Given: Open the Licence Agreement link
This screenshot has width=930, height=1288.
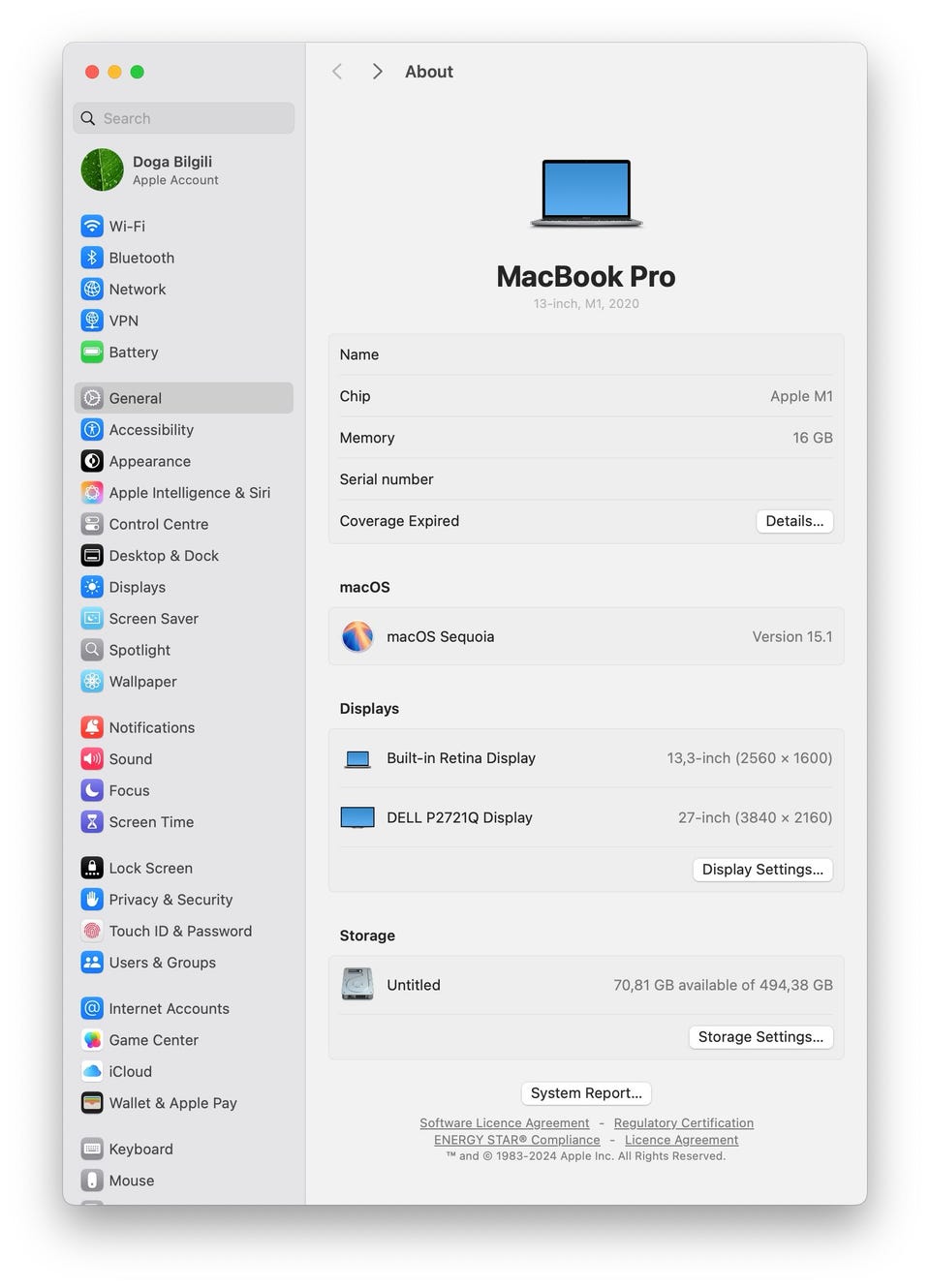Looking at the screenshot, I should pos(681,1140).
